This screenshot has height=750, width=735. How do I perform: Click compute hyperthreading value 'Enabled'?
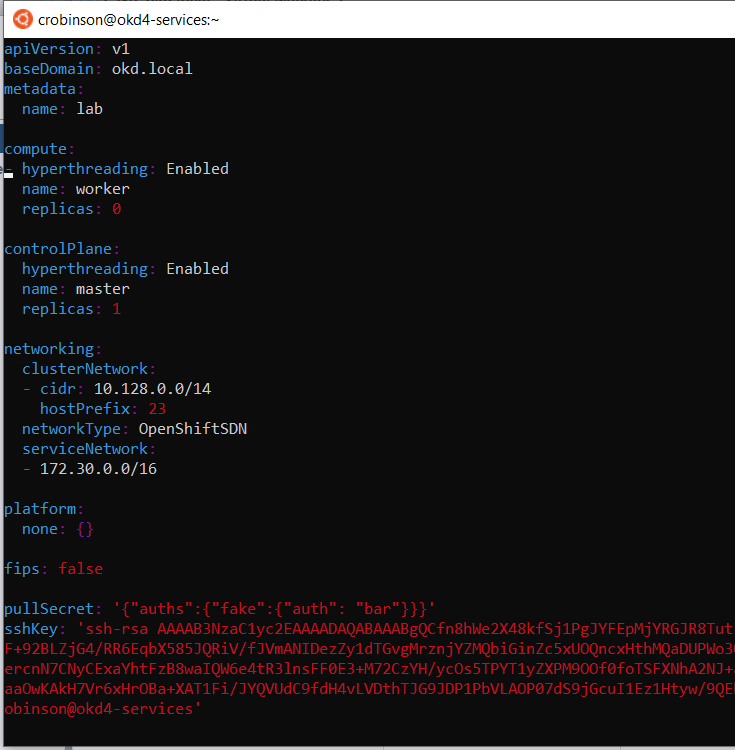[197, 169]
